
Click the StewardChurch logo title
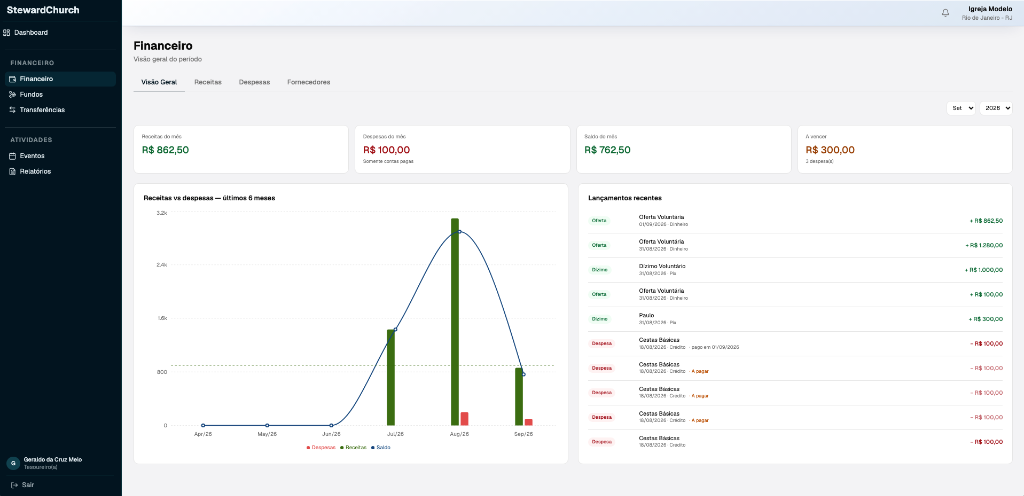(43, 10)
